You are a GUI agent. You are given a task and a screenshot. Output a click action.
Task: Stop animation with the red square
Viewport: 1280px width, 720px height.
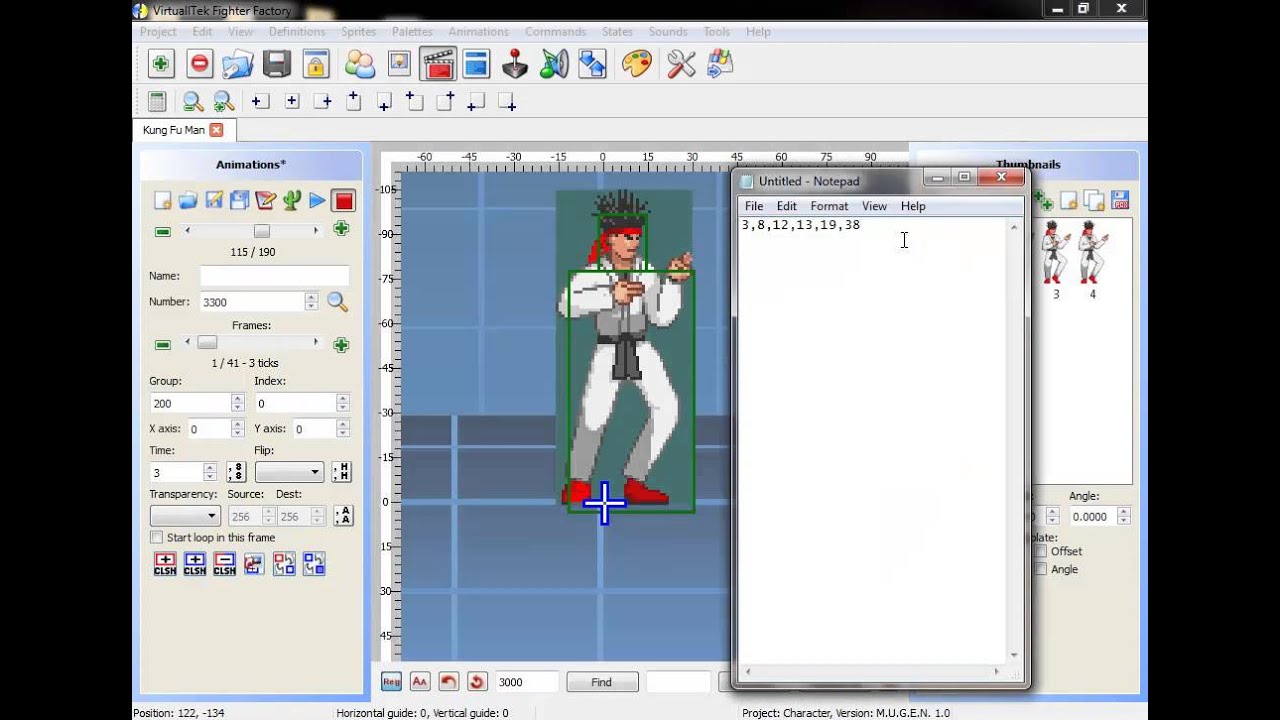343,201
